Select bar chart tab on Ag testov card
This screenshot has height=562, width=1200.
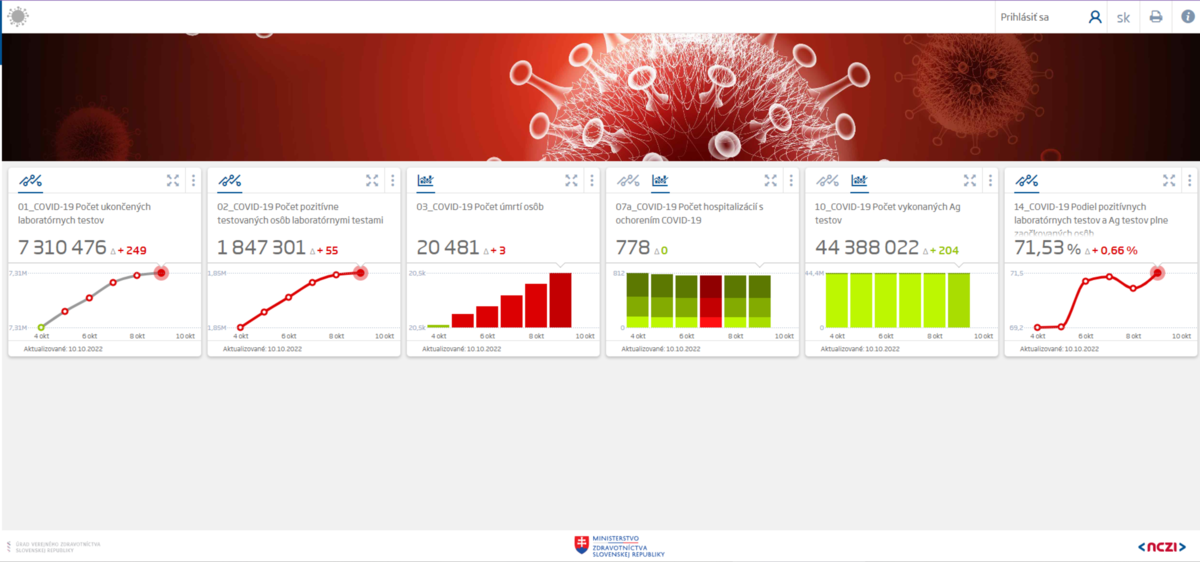(859, 180)
